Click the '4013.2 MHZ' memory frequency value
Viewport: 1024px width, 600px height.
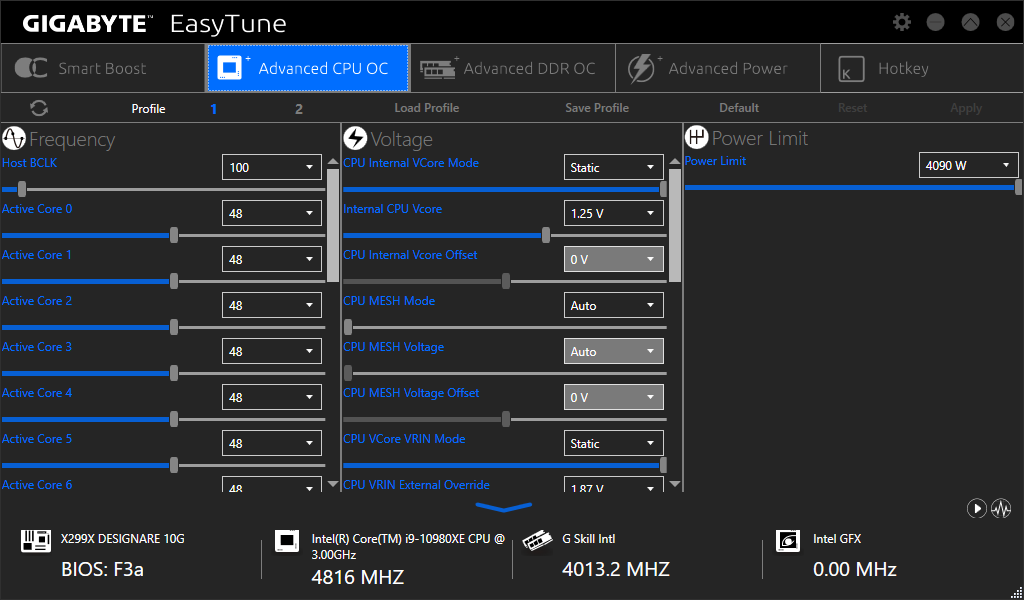(616, 569)
